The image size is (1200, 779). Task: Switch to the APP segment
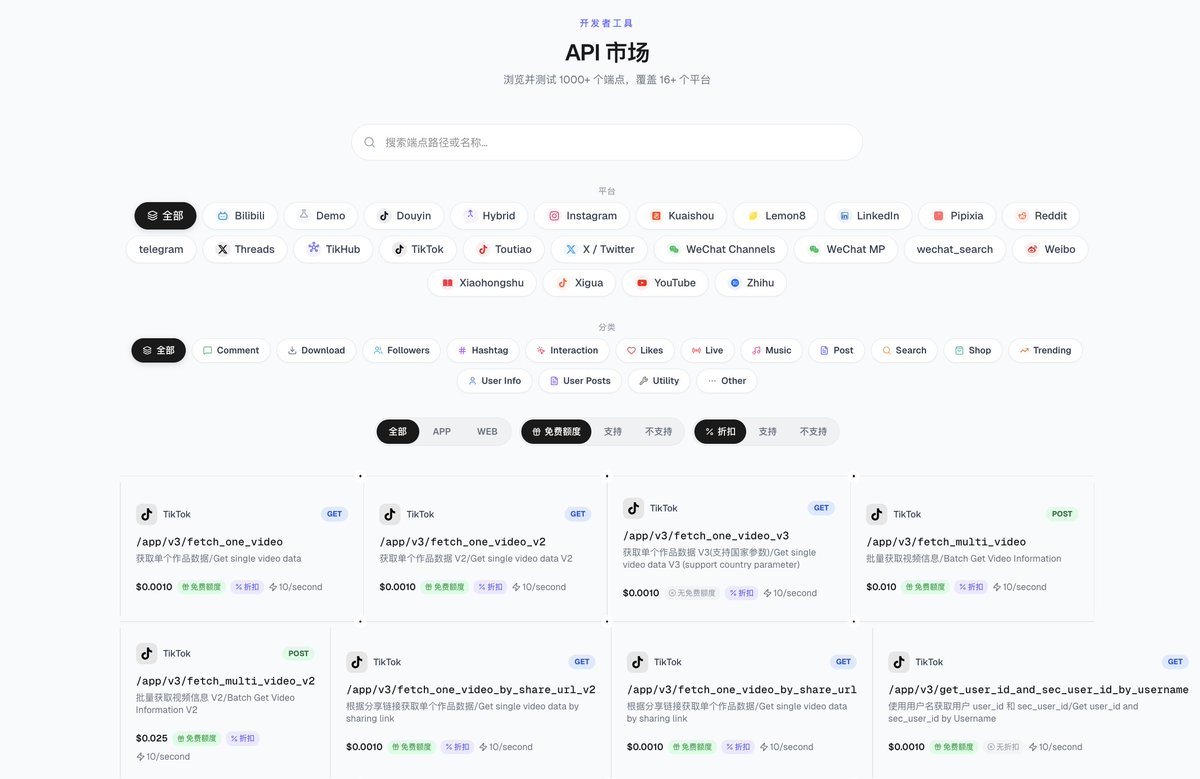point(441,431)
